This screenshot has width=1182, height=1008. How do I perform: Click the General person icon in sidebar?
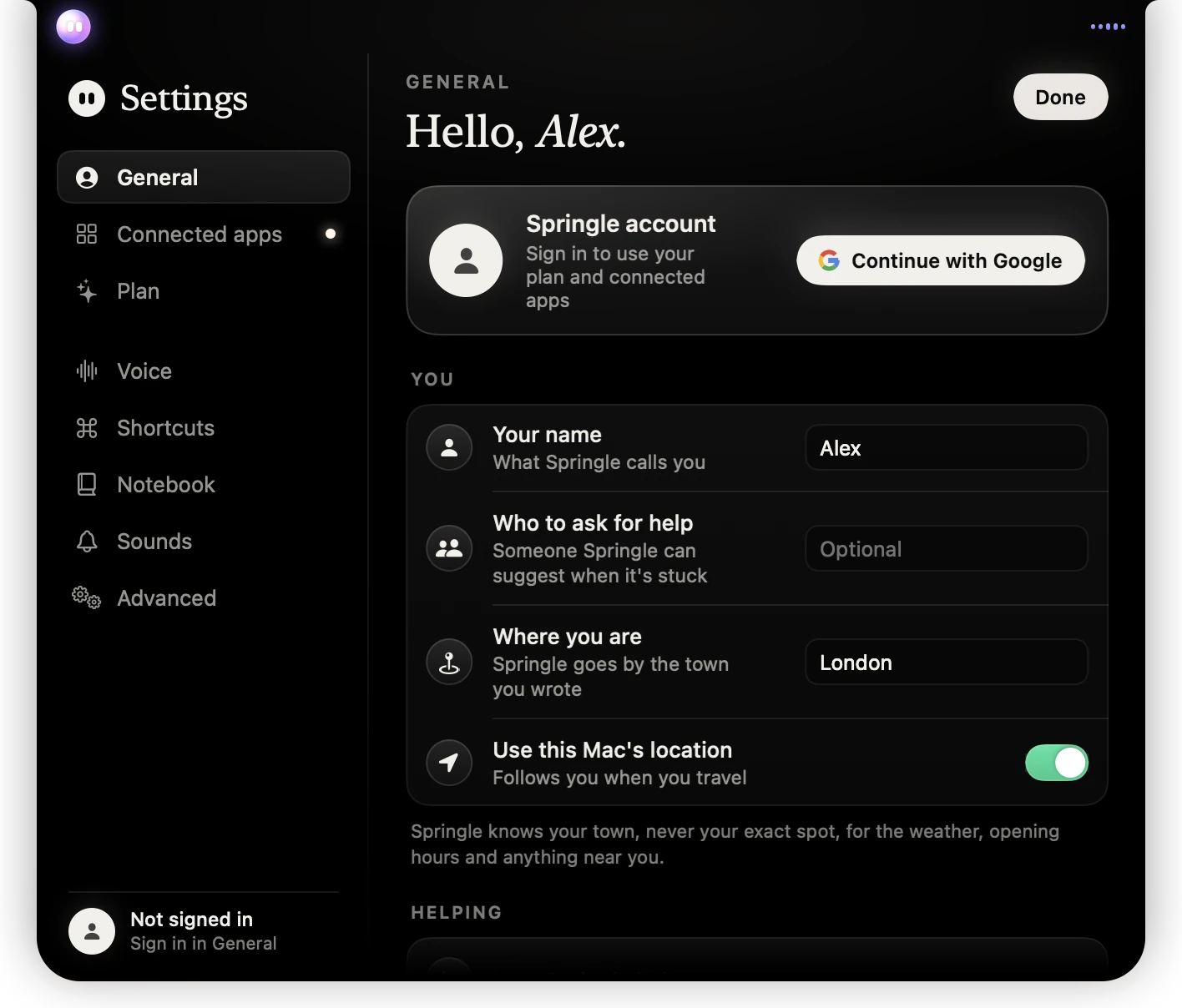[87, 178]
